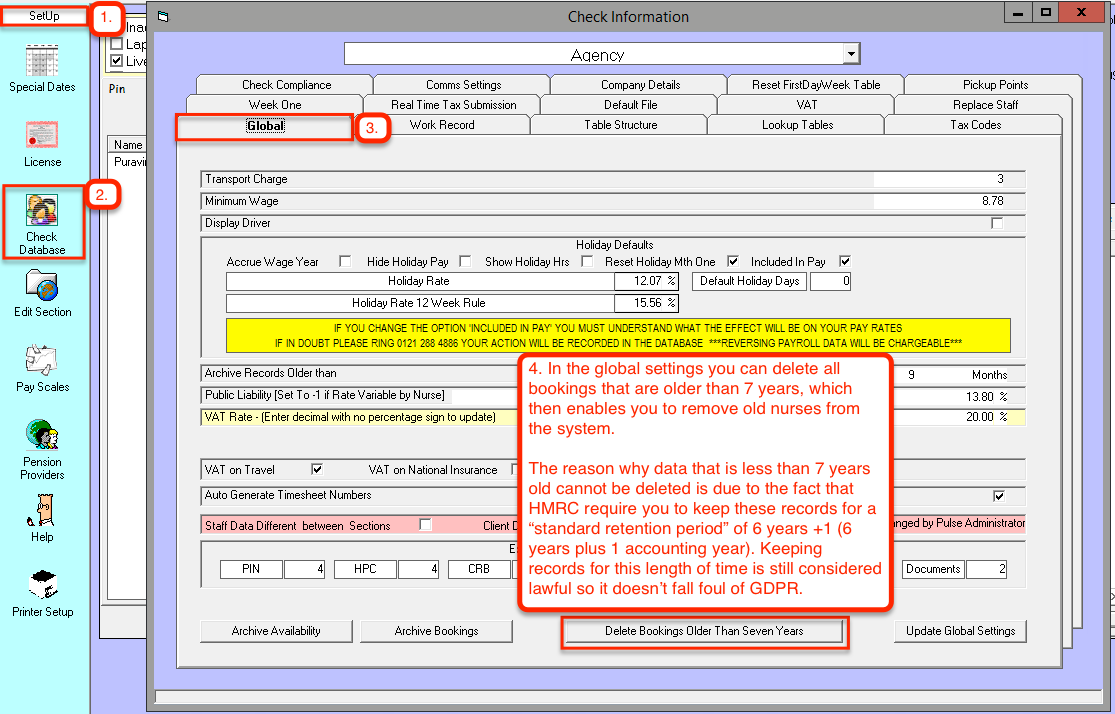Open the Pay Scales icon
This screenshot has height=714, width=1115.
click(x=42, y=361)
